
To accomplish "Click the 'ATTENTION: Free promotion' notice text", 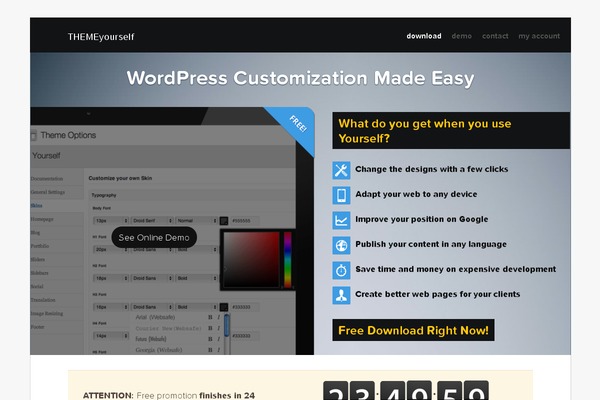I will (169, 395).
